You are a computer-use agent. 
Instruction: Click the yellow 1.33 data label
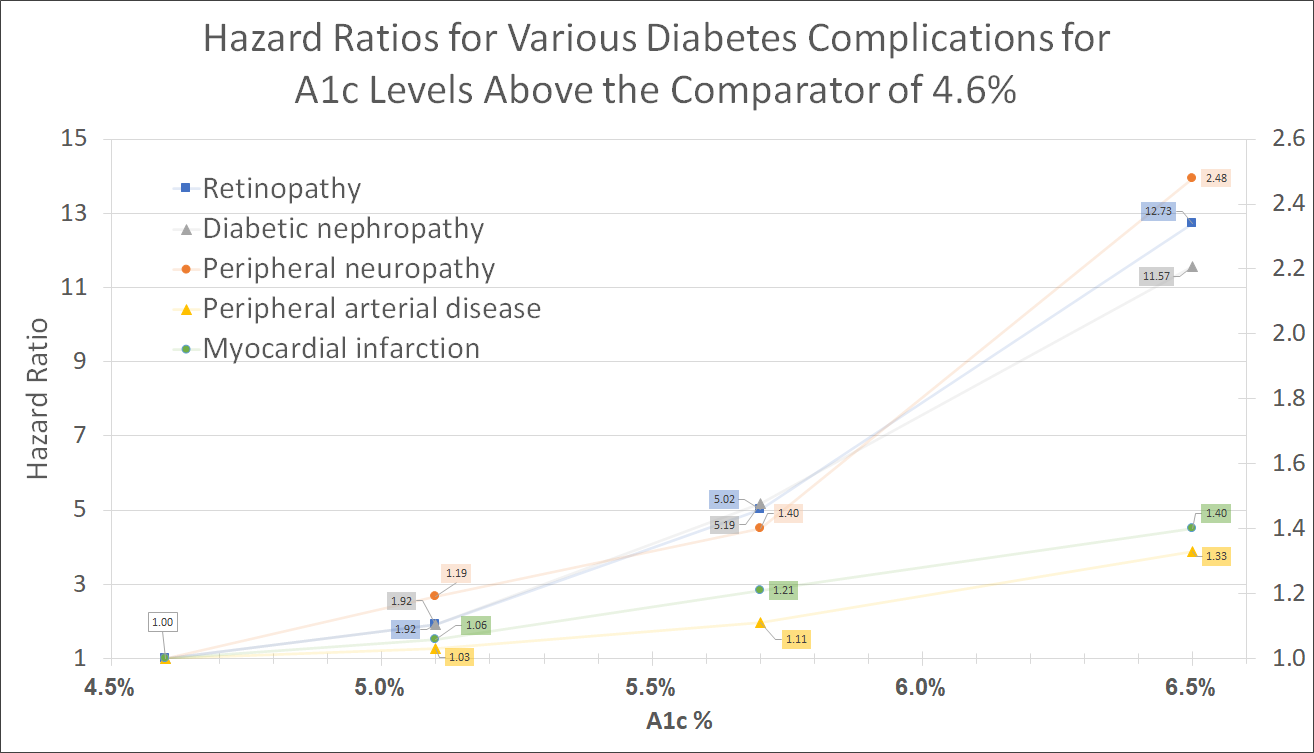[x=1217, y=556]
